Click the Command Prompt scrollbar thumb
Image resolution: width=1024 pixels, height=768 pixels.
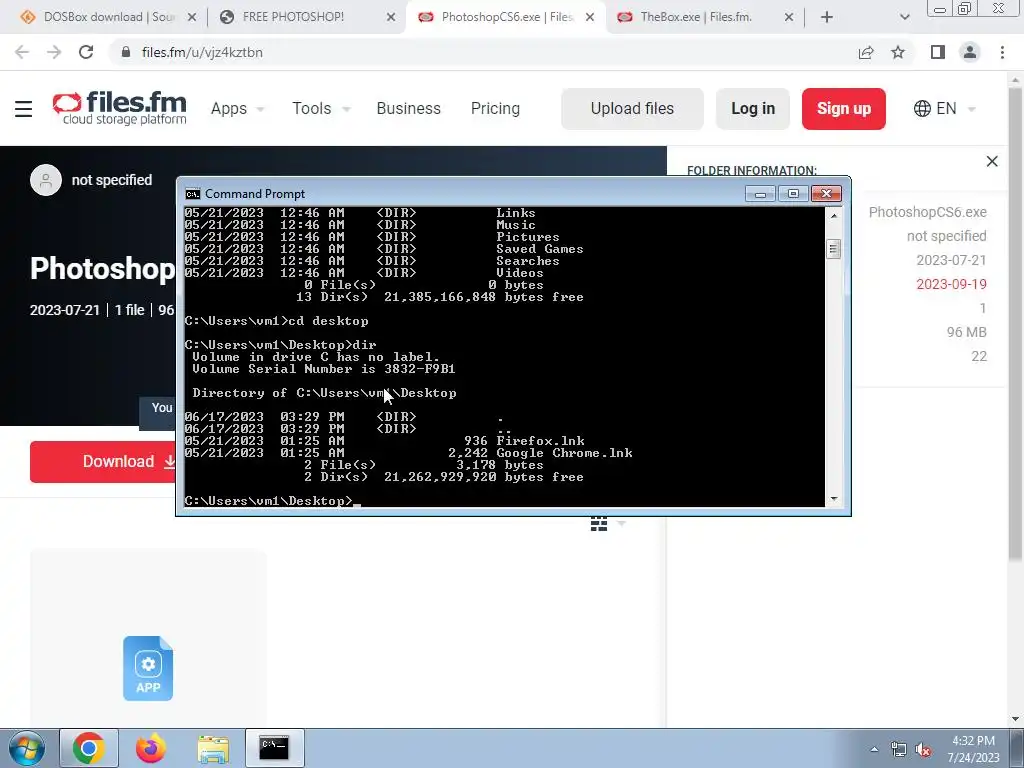point(833,249)
